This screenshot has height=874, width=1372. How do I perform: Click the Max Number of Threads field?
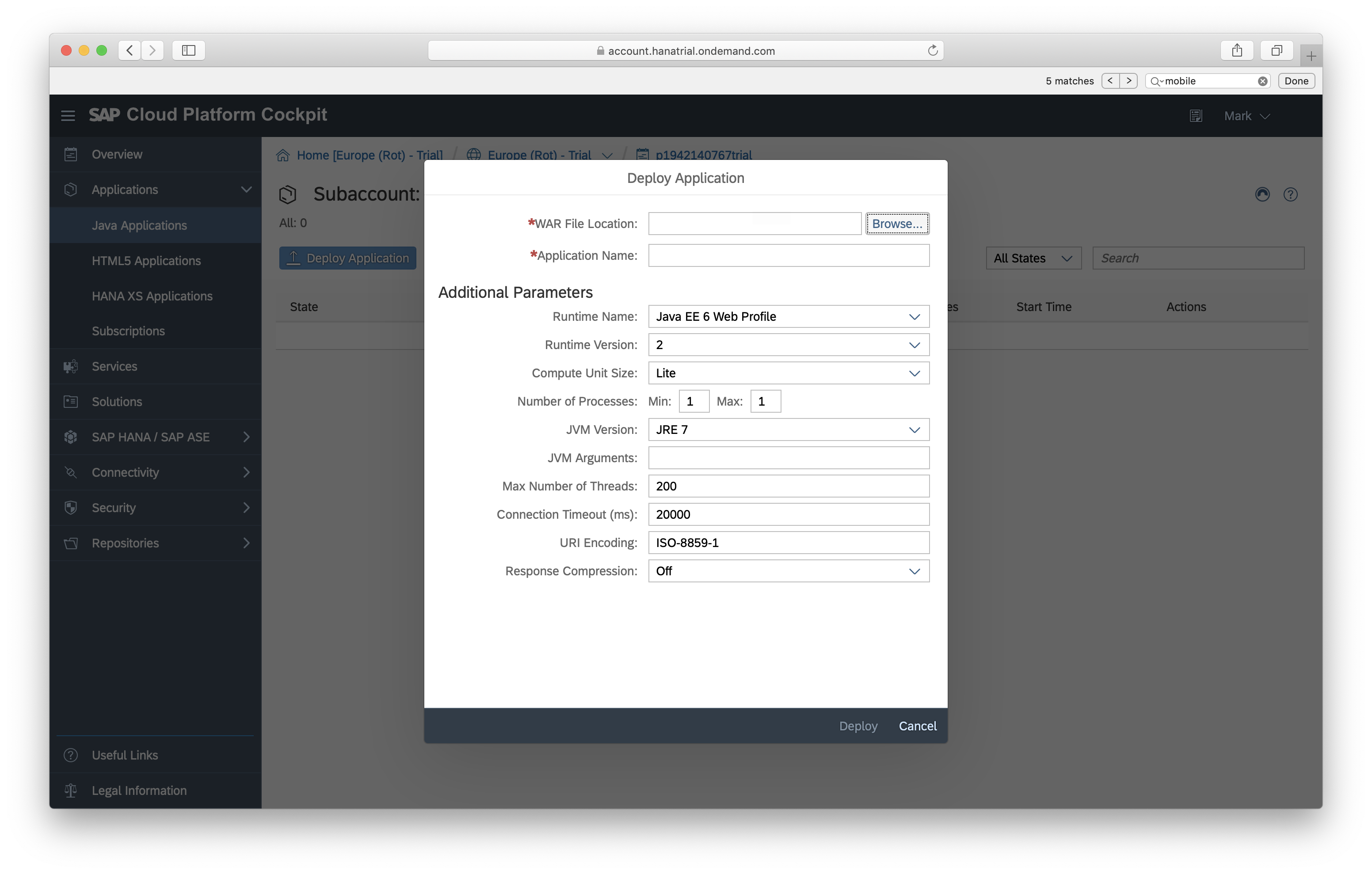(x=789, y=486)
